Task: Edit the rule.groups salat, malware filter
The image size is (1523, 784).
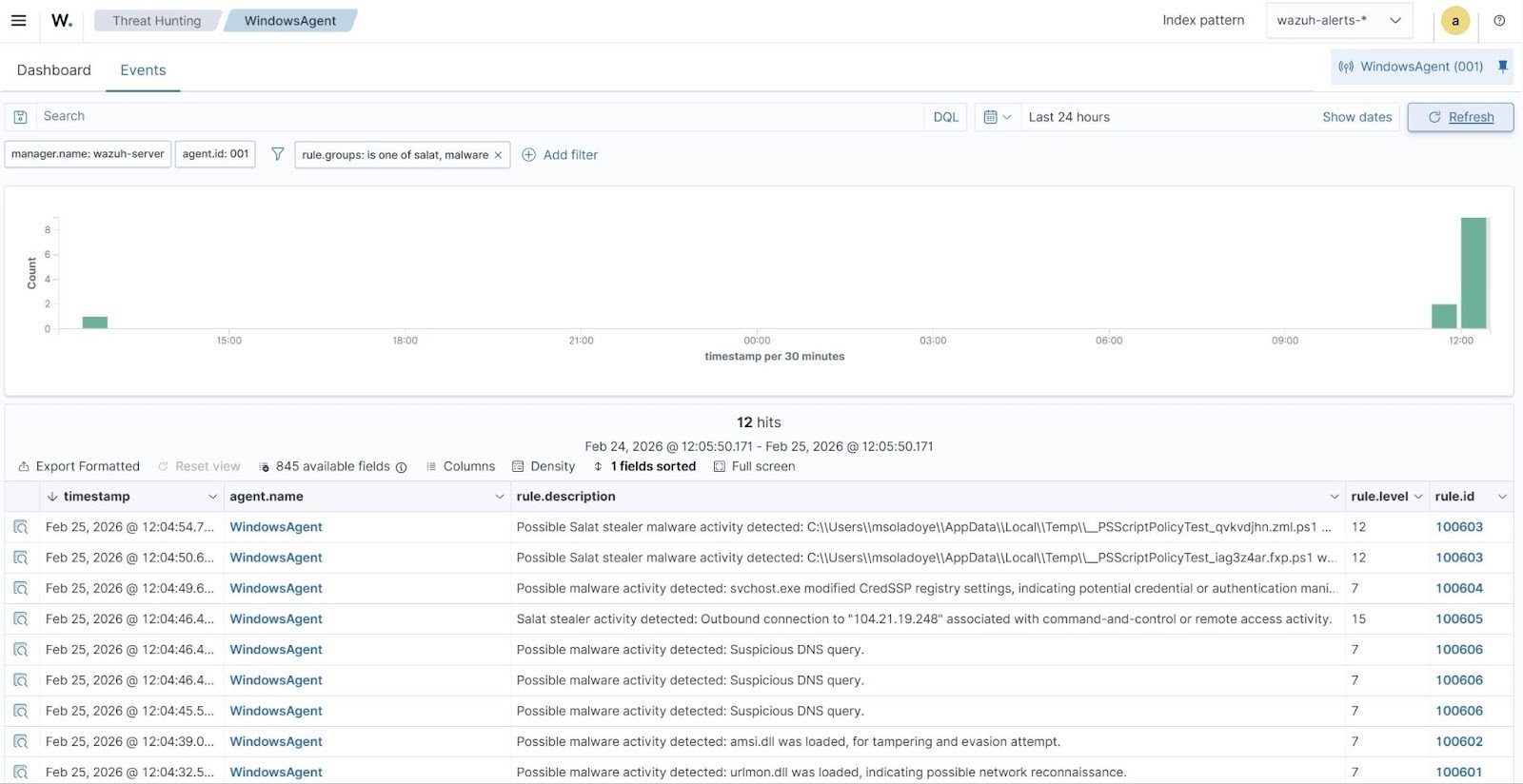Action: tap(395, 155)
